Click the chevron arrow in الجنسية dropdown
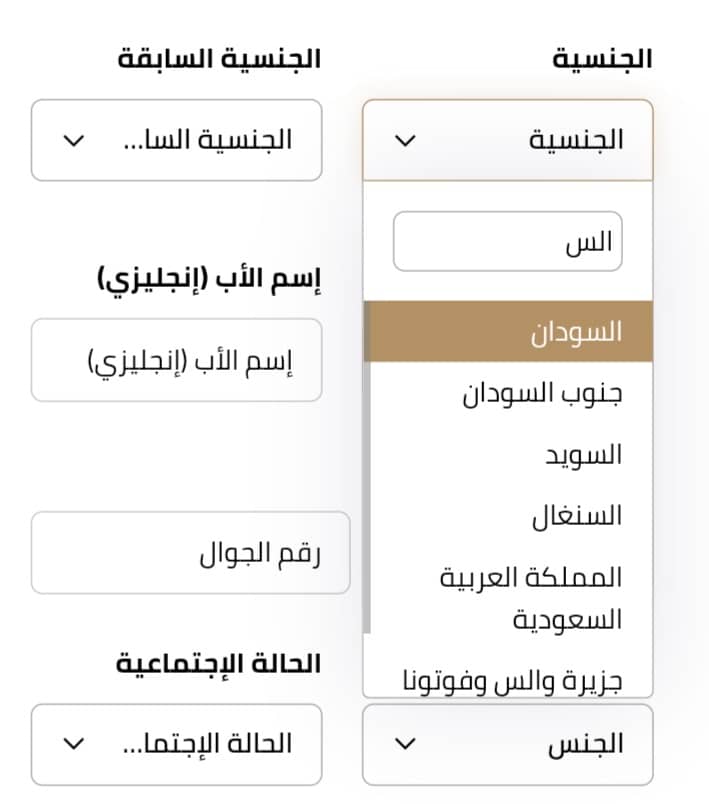The image size is (709, 804). pyautogui.click(x=404, y=141)
